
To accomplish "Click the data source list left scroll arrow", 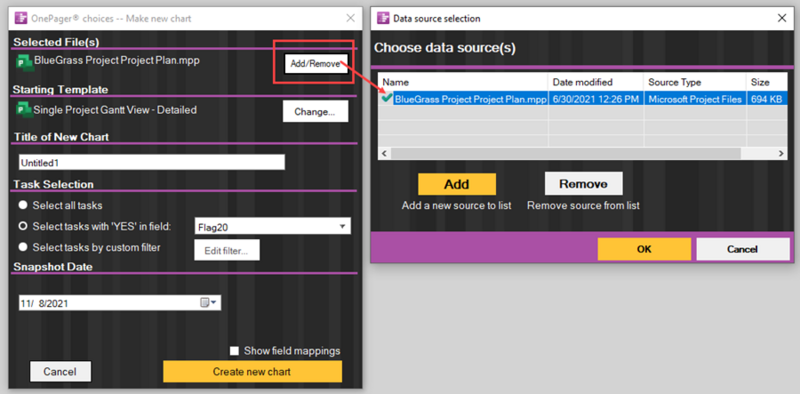I will [385, 153].
